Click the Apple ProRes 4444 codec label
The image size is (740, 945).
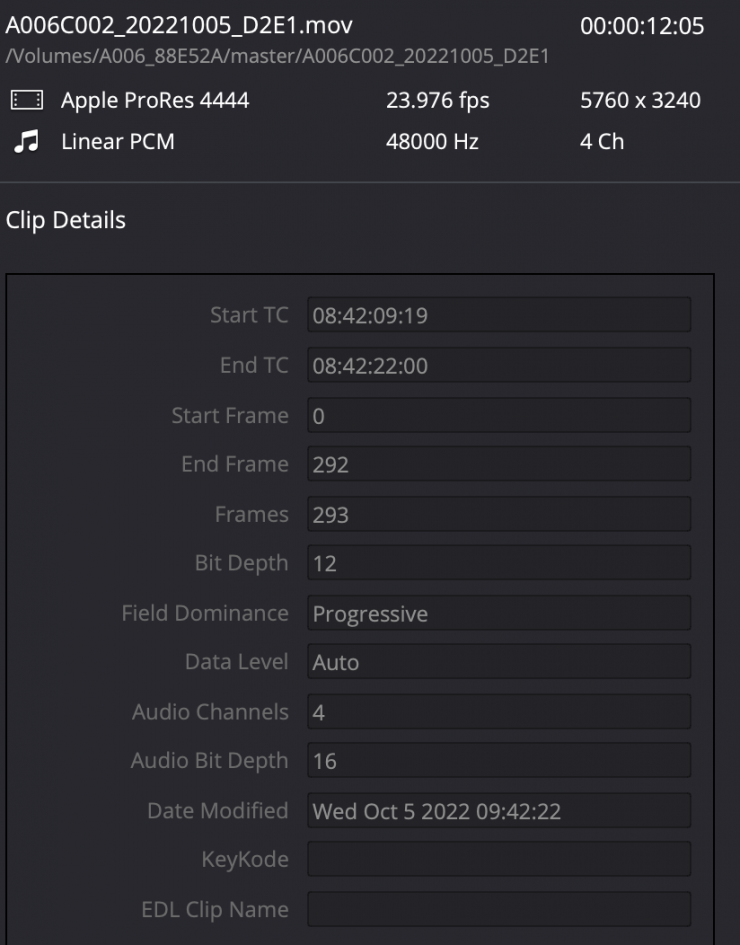pyautogui.click(x=155, y=100)
